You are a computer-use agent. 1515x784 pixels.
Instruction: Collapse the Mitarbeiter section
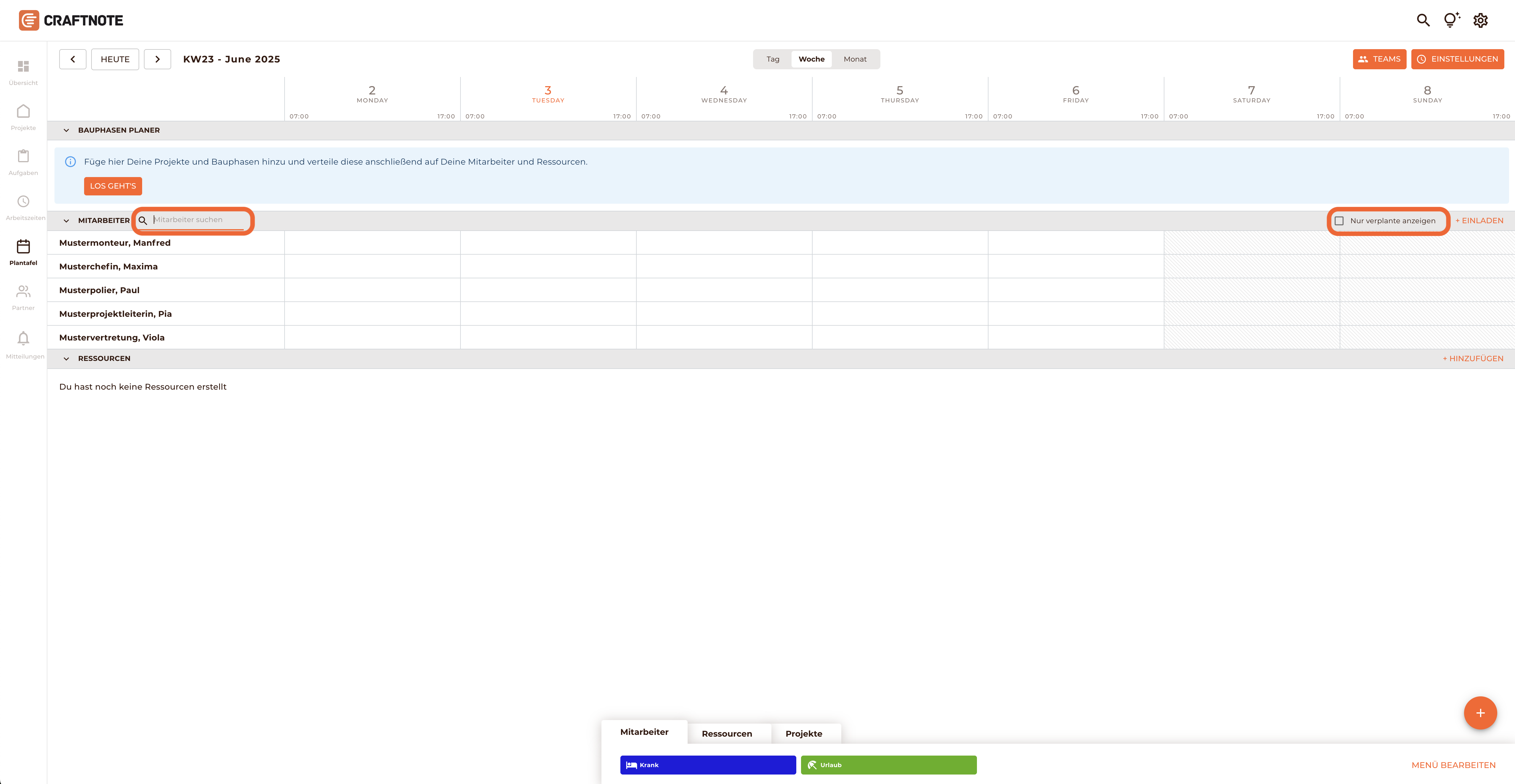coord(66,221)
